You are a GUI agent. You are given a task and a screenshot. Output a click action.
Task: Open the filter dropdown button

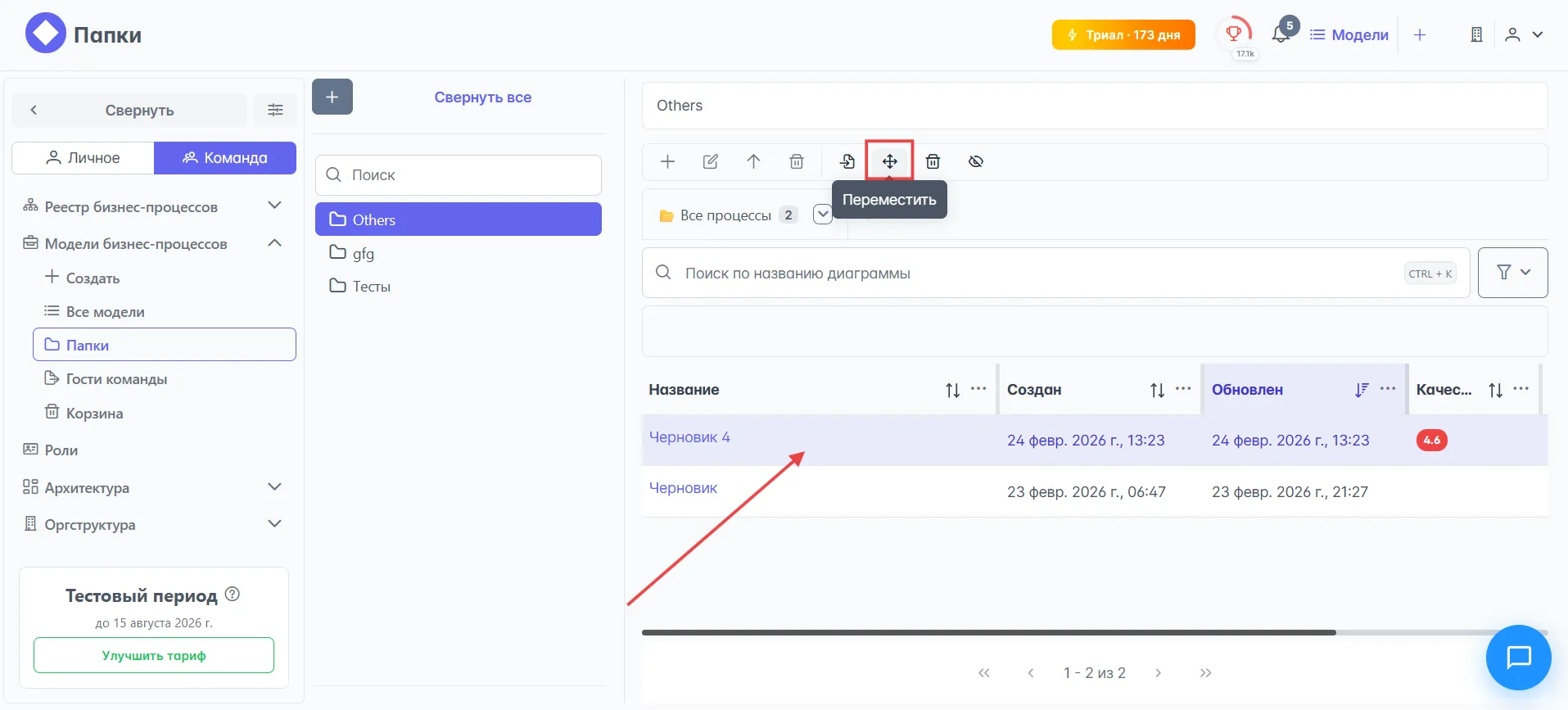tap(1512, 273)
